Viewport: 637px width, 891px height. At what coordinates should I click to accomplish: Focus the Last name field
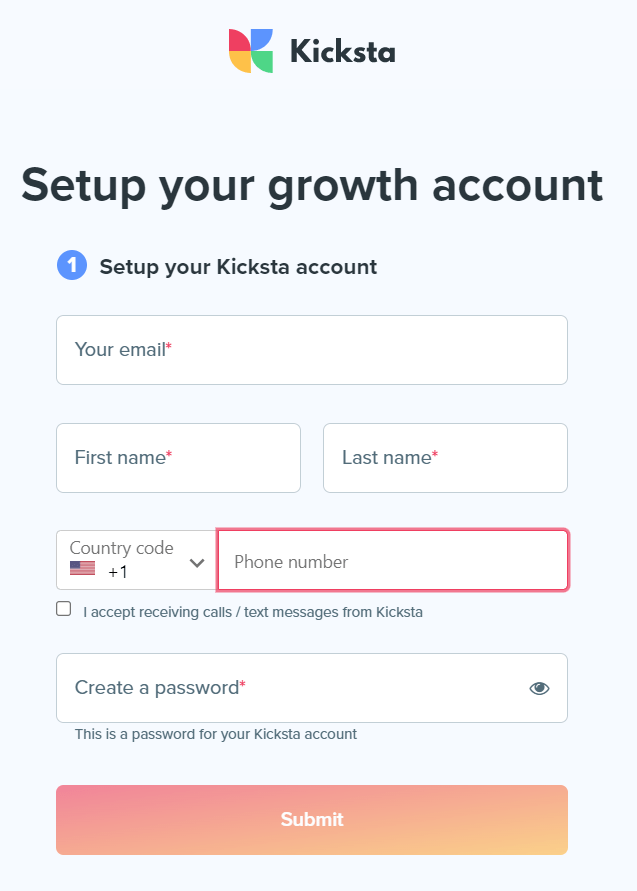[446, 458]
